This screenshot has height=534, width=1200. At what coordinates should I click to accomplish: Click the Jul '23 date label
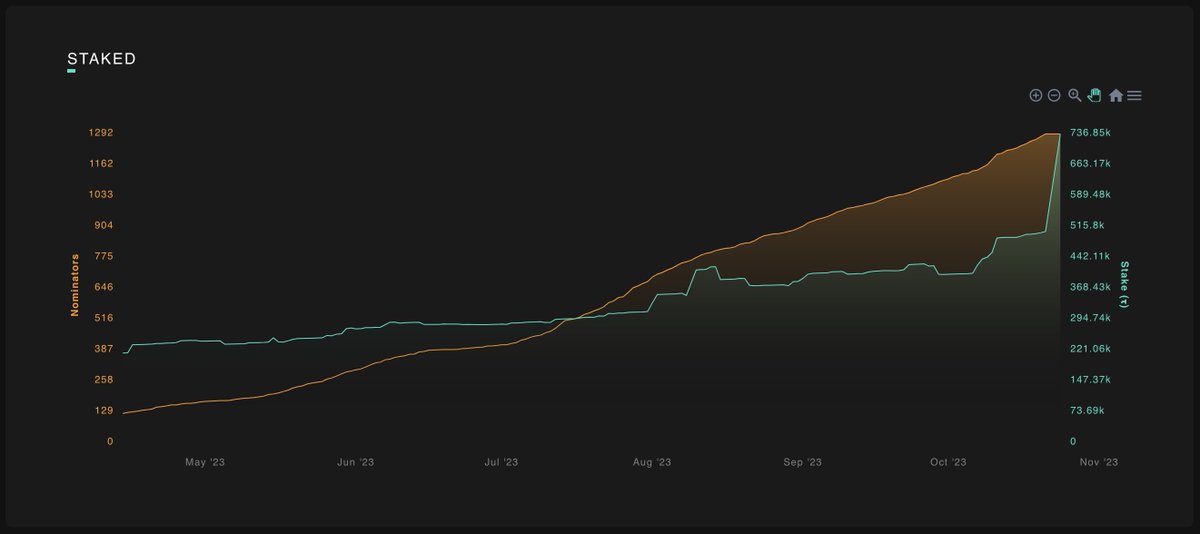(x=501, y=463)
